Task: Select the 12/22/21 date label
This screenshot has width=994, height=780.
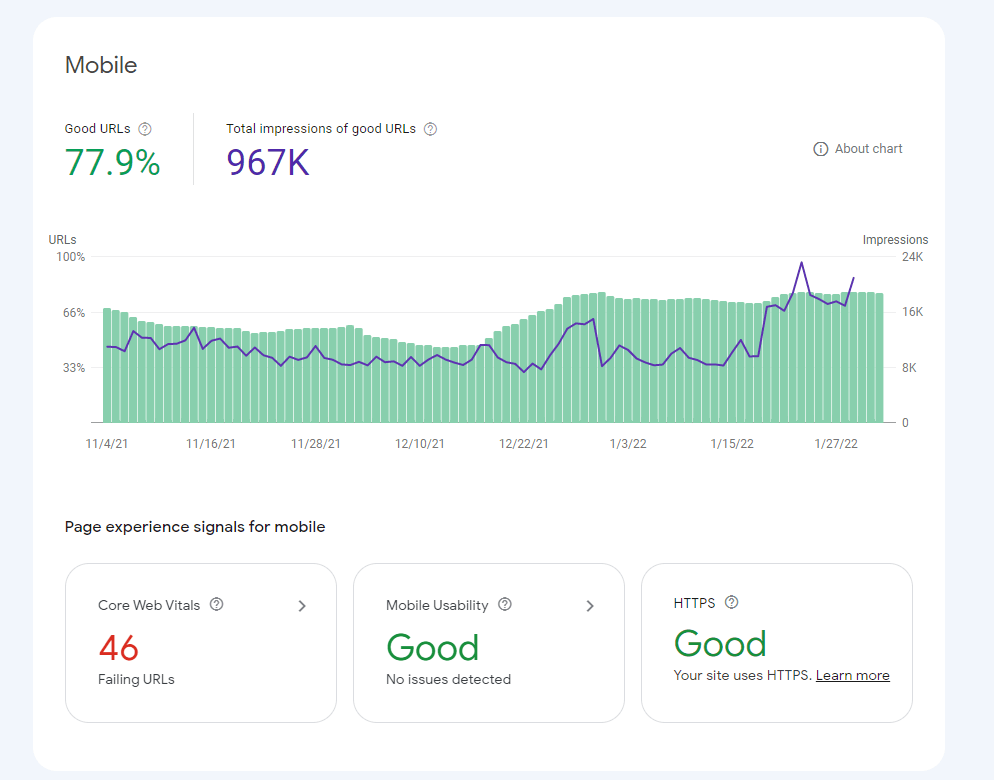Action: click(524, 443)
